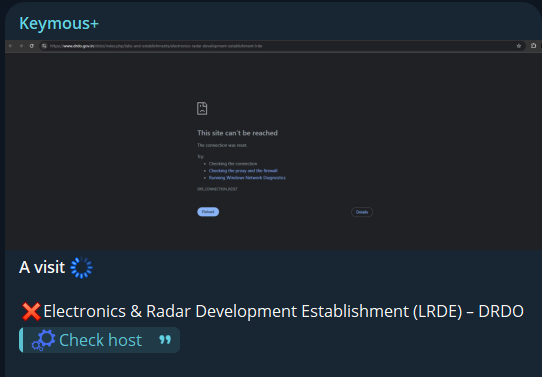Open the Keymous+ channel name
The width and height of the screenshot is (542, 377).
pyautogui.click(x=59, y=23)
